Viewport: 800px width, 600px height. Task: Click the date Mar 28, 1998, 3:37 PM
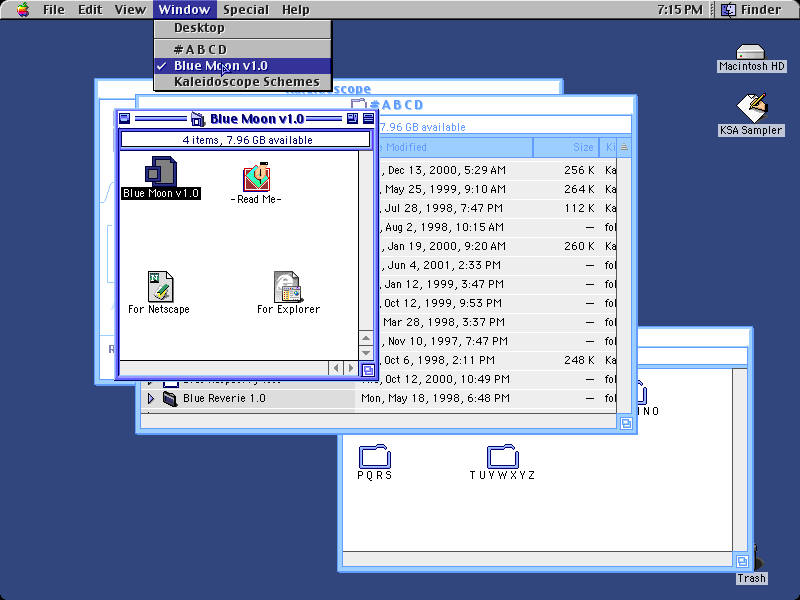[444, 322]
